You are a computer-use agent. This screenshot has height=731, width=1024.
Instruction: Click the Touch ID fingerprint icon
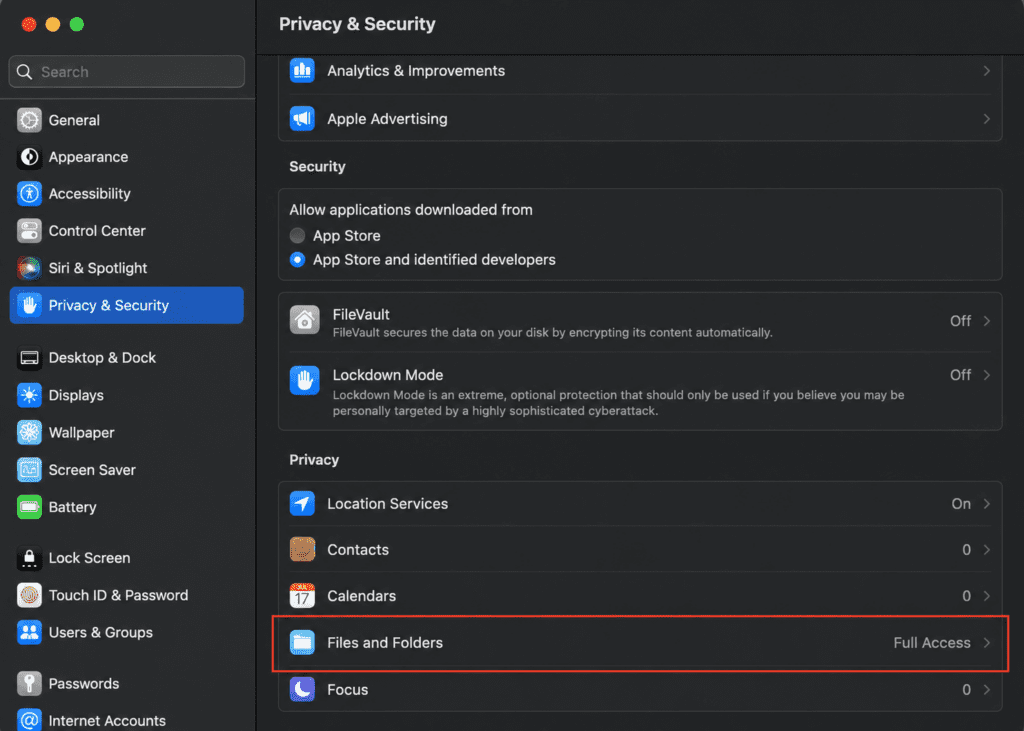[29, 595]
